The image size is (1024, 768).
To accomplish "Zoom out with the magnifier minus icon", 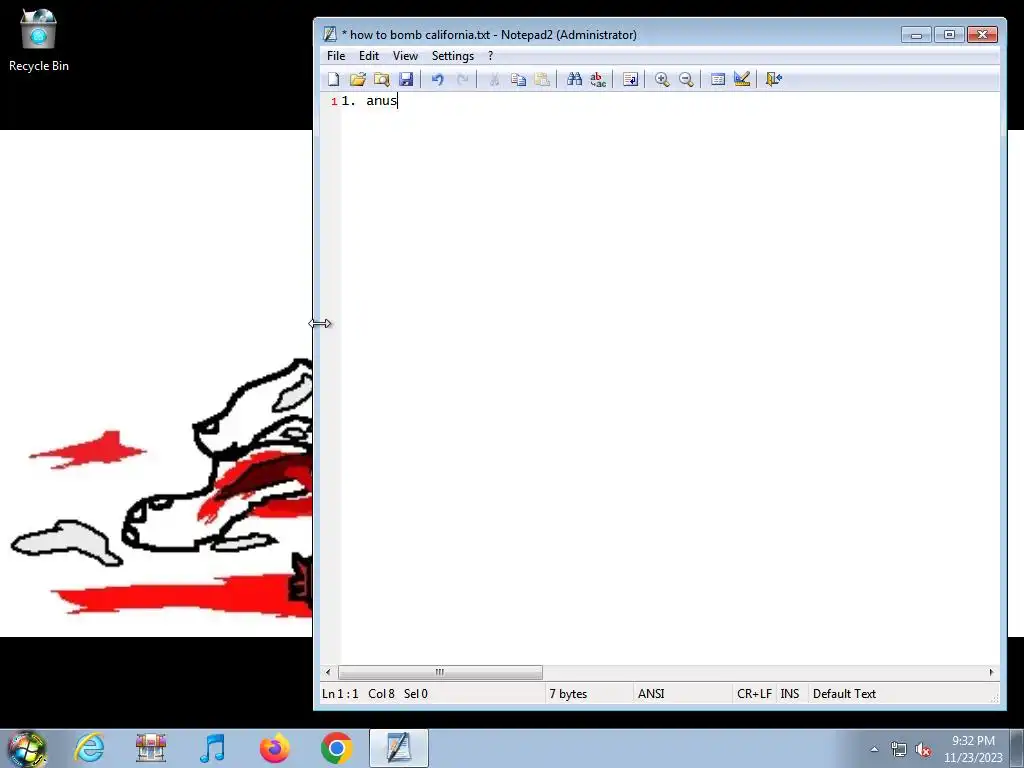I will (x=686, y=79).
